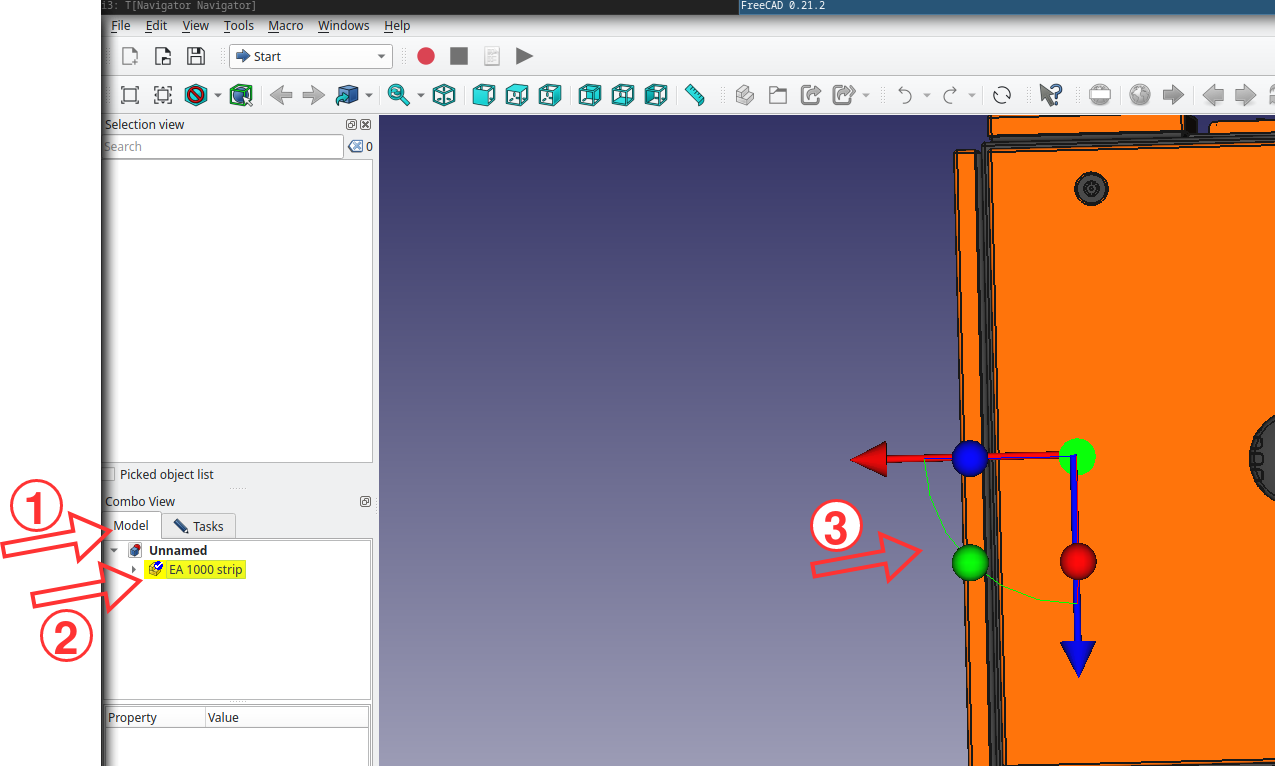Click the Fit all view icon

pyautogui.click(x=130, y=95)
